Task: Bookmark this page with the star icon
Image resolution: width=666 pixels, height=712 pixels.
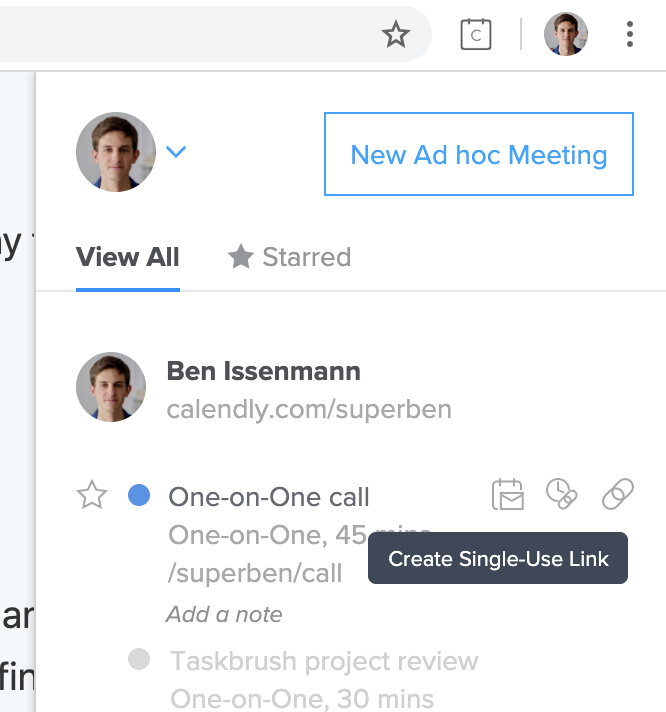Action: click(396, 34)
